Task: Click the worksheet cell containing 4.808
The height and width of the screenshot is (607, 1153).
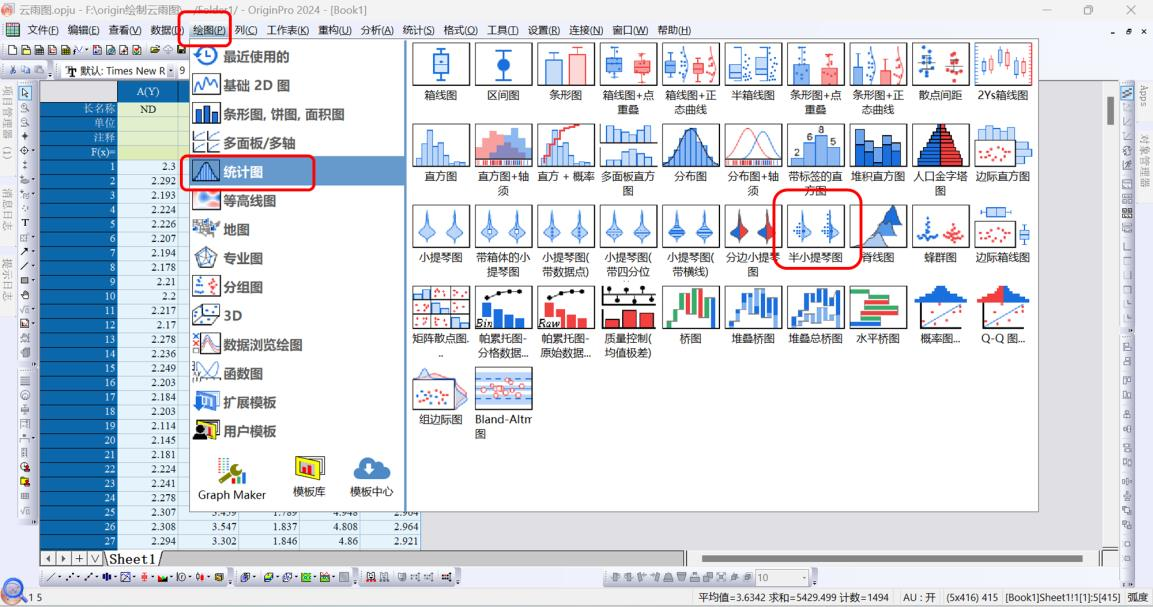Action: 330,527
